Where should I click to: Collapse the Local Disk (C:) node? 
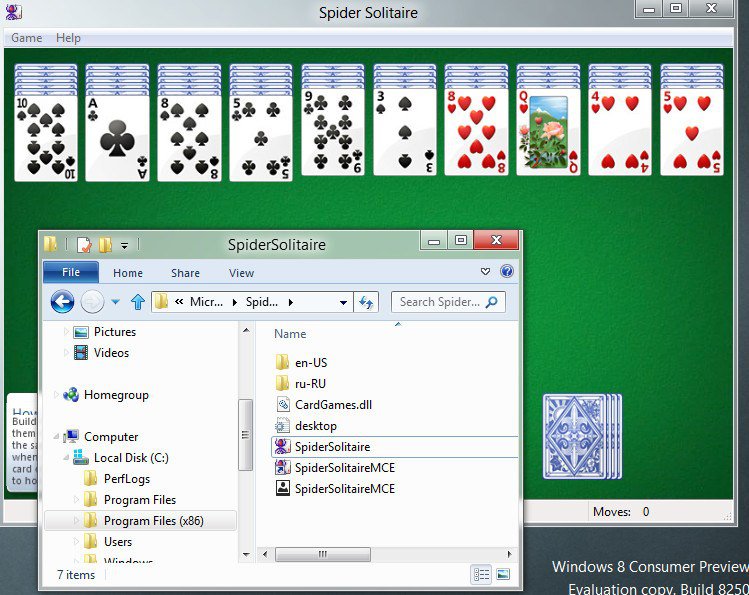(x=66, y=457)
